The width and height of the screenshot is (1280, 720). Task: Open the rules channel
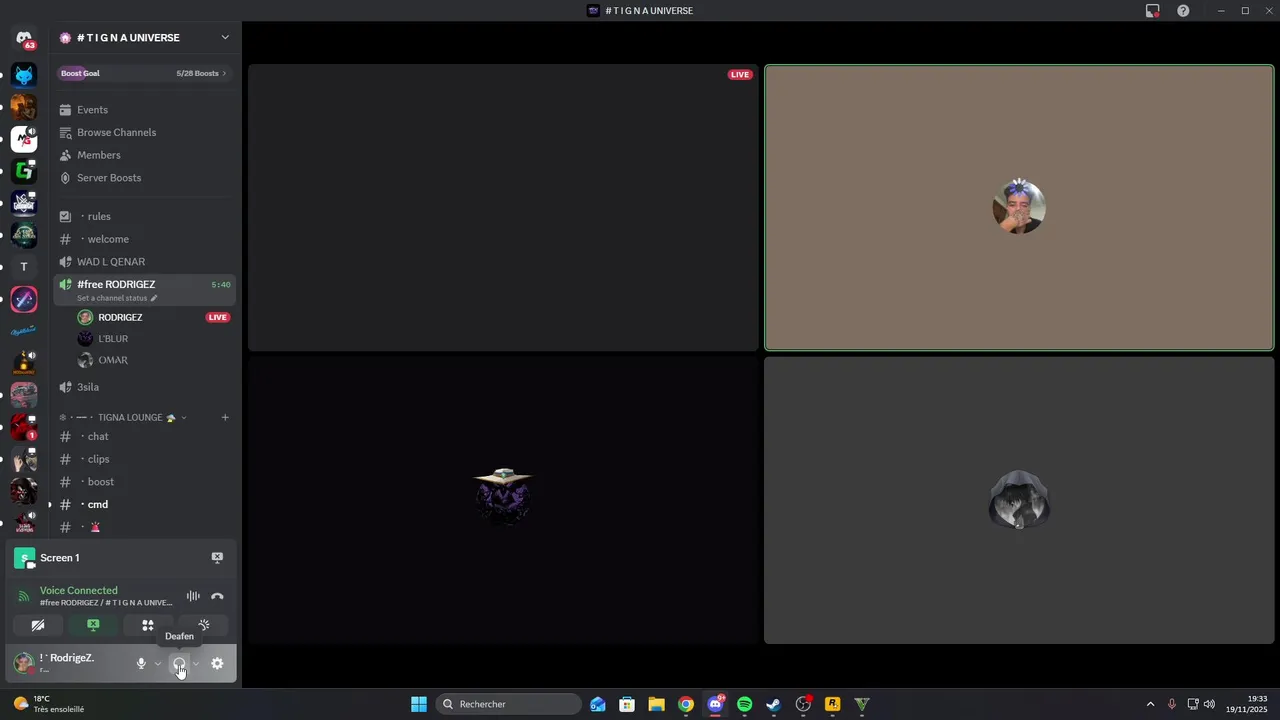[145, 216]
